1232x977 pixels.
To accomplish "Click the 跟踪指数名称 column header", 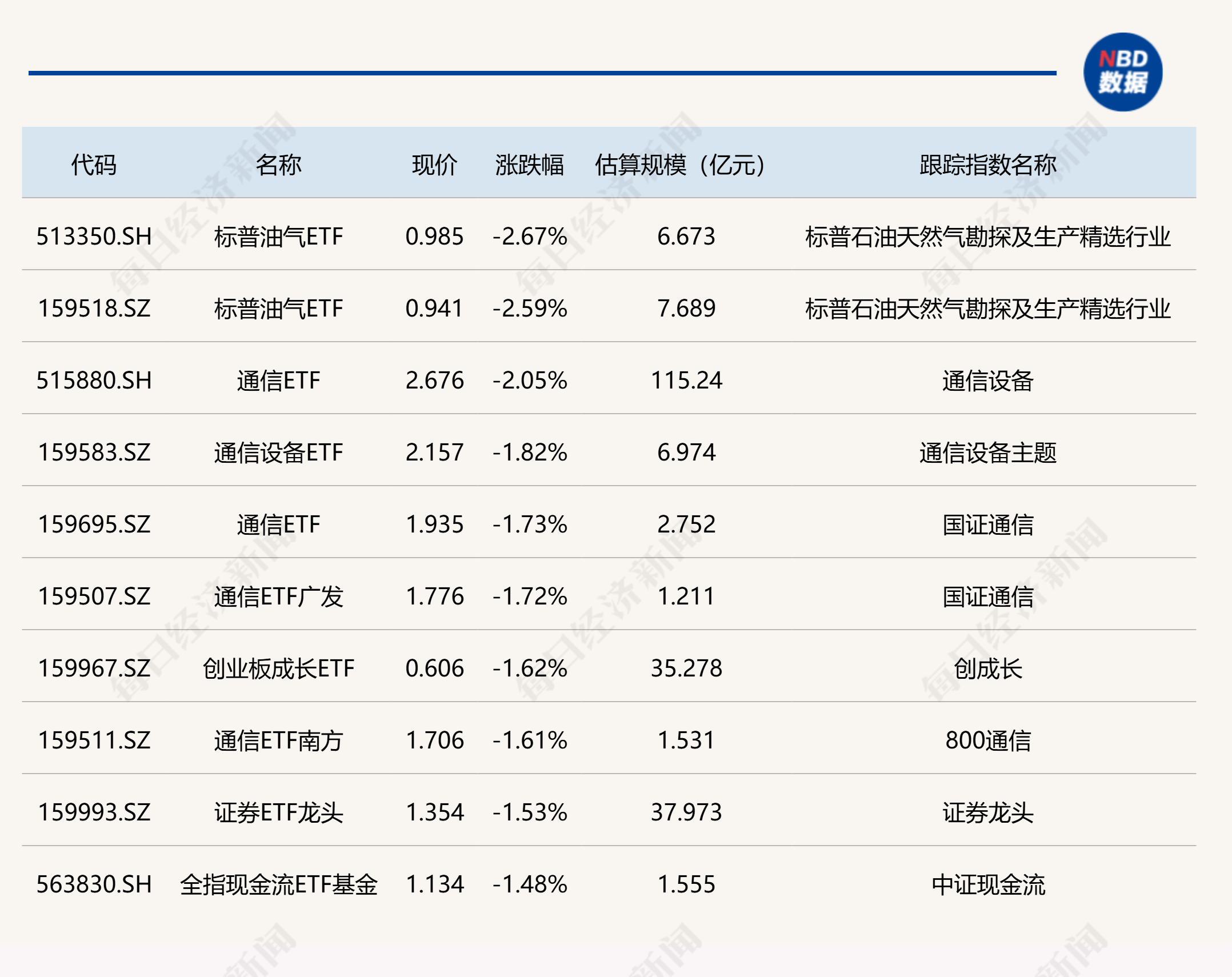I will coord(987,165).
